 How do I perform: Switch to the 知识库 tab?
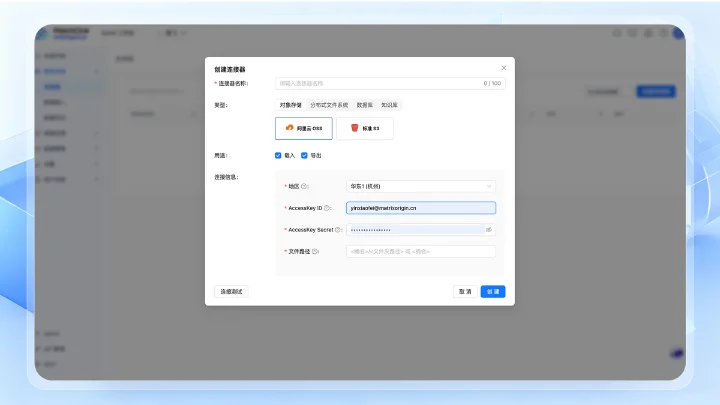point(389,105)
